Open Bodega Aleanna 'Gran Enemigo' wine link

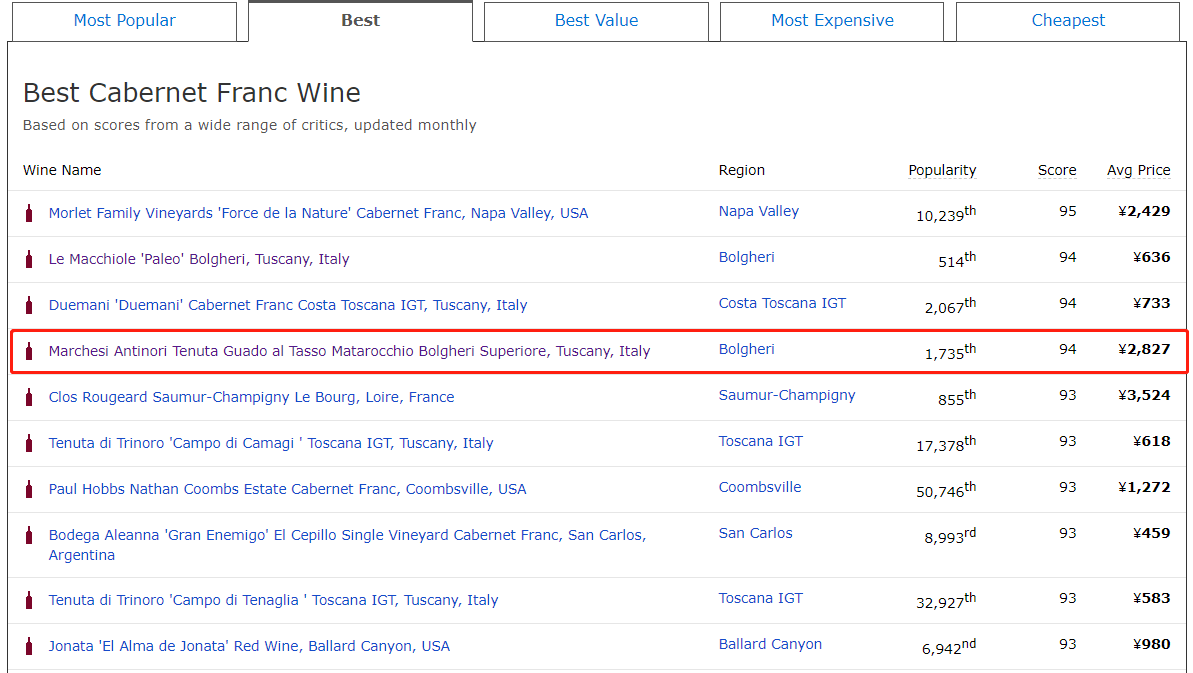348,544
